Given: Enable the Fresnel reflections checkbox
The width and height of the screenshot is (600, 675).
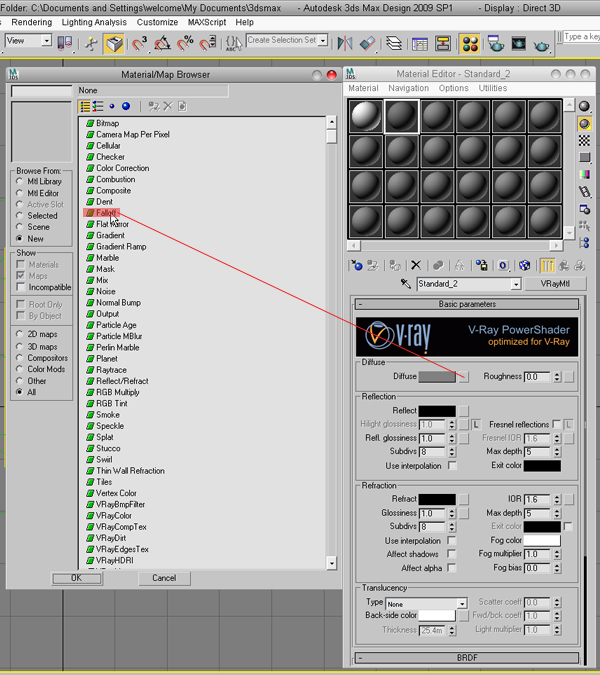Looking at the screenshot, I should click(556, 424).
